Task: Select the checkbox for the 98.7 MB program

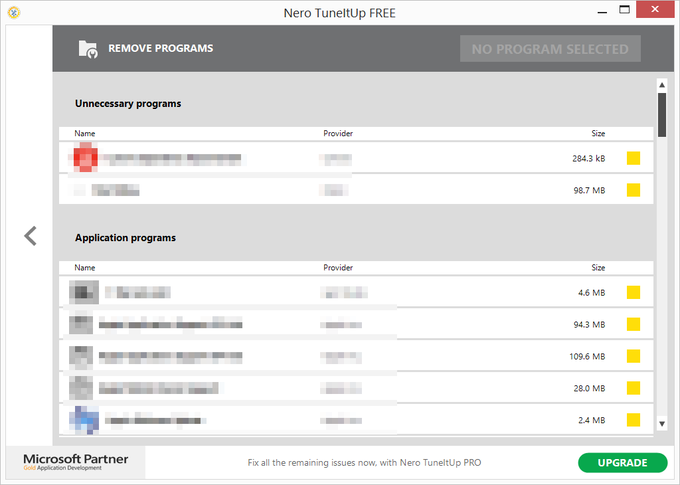Action: [x=633, y=190]
